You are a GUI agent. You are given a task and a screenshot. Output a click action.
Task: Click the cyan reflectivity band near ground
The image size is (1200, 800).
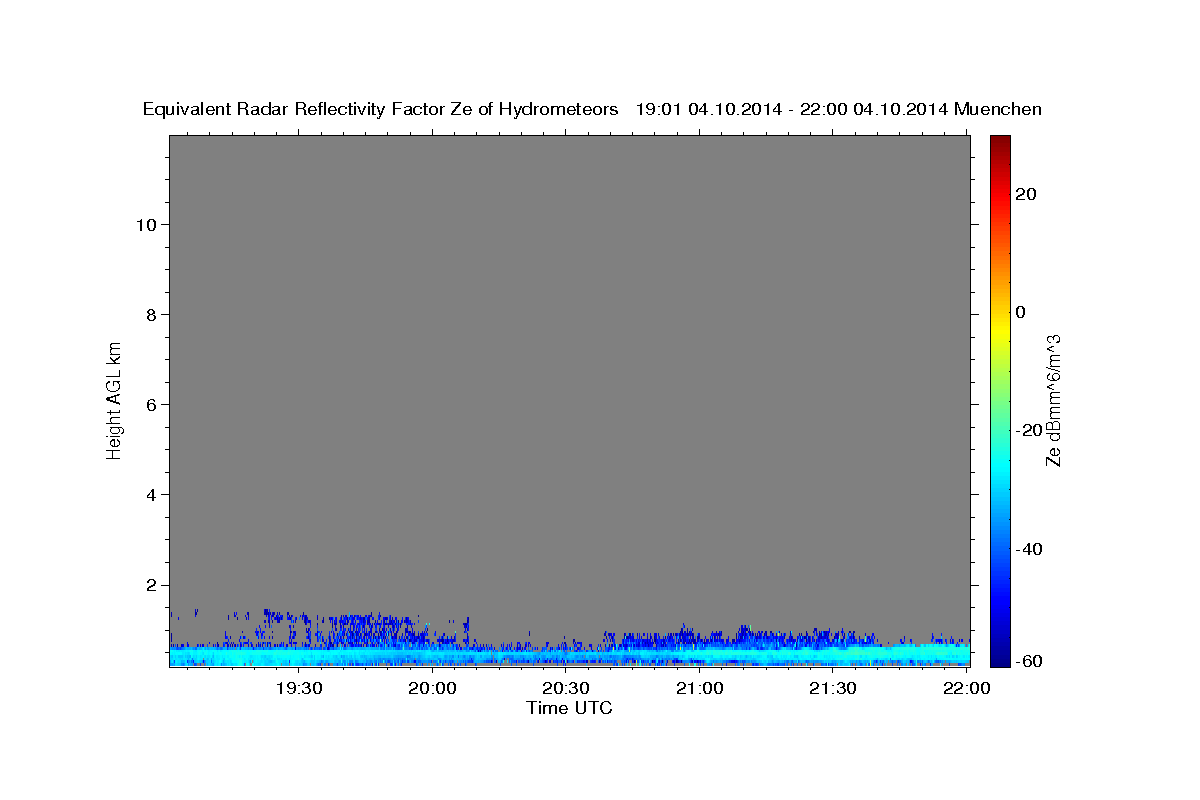(569, 656)
